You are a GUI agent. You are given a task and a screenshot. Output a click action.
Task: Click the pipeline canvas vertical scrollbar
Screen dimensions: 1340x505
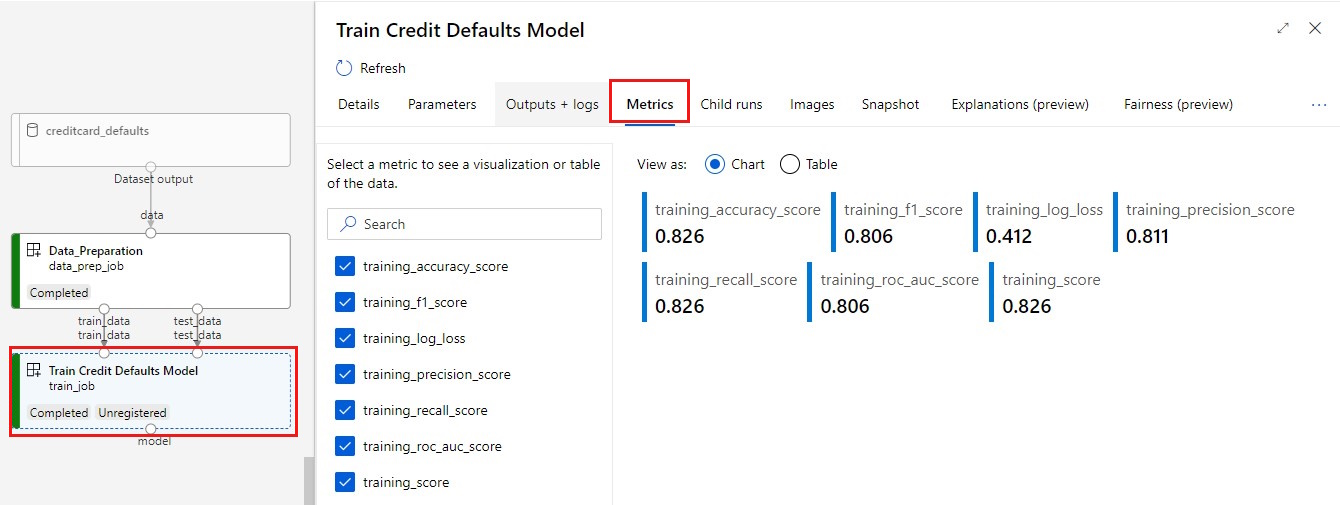pyautogui.click(x=309, y=480)
